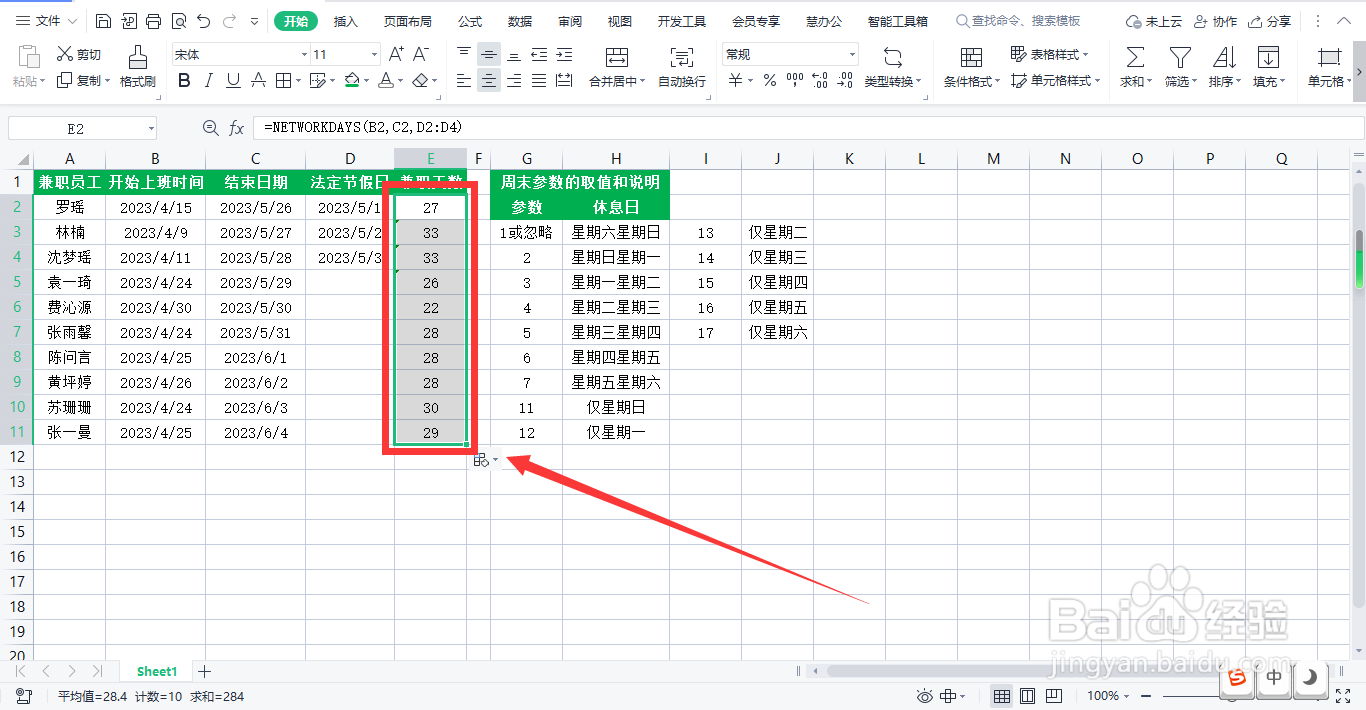Viewport: 1366px width, 710px height.
Task: Add a new sheet with plus button
Action: click(x=204, y=671)
